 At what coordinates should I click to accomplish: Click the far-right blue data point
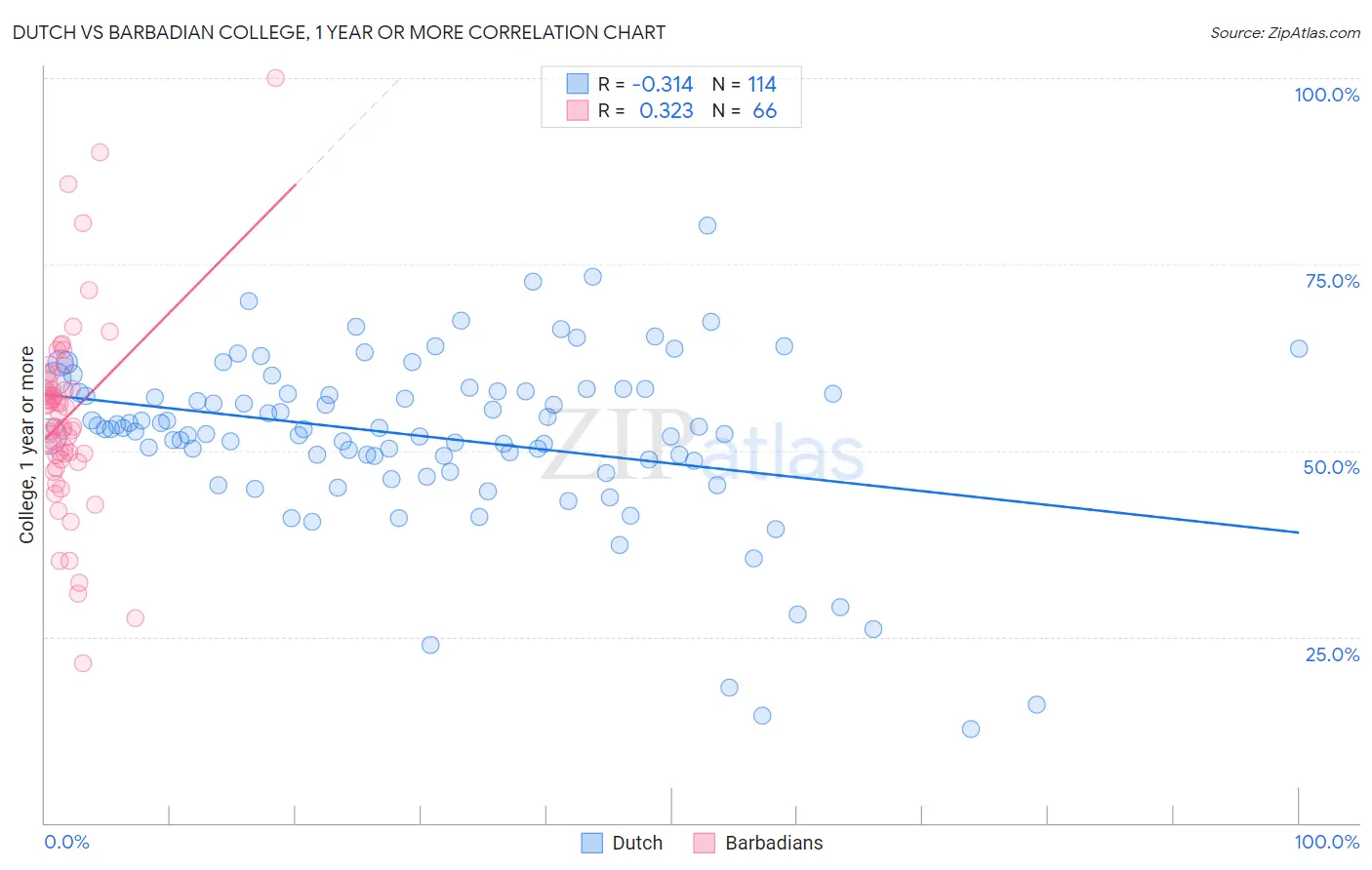1299,349
